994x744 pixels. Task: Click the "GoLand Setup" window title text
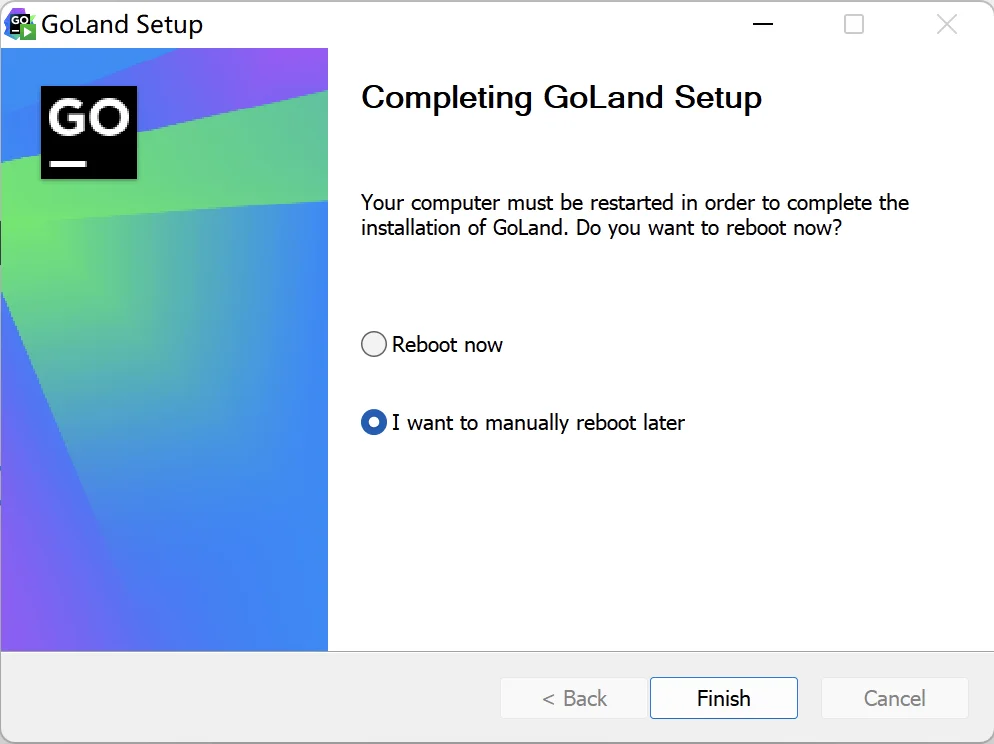coord(122,25)
